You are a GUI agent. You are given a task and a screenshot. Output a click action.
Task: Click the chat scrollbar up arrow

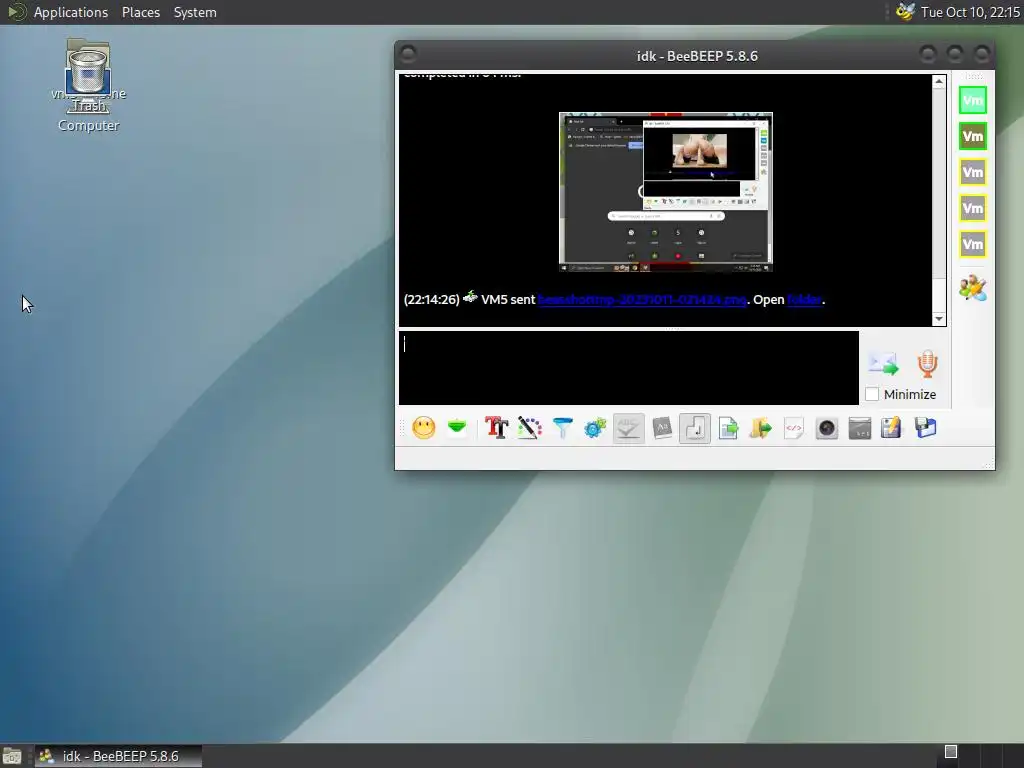point(939,82)
